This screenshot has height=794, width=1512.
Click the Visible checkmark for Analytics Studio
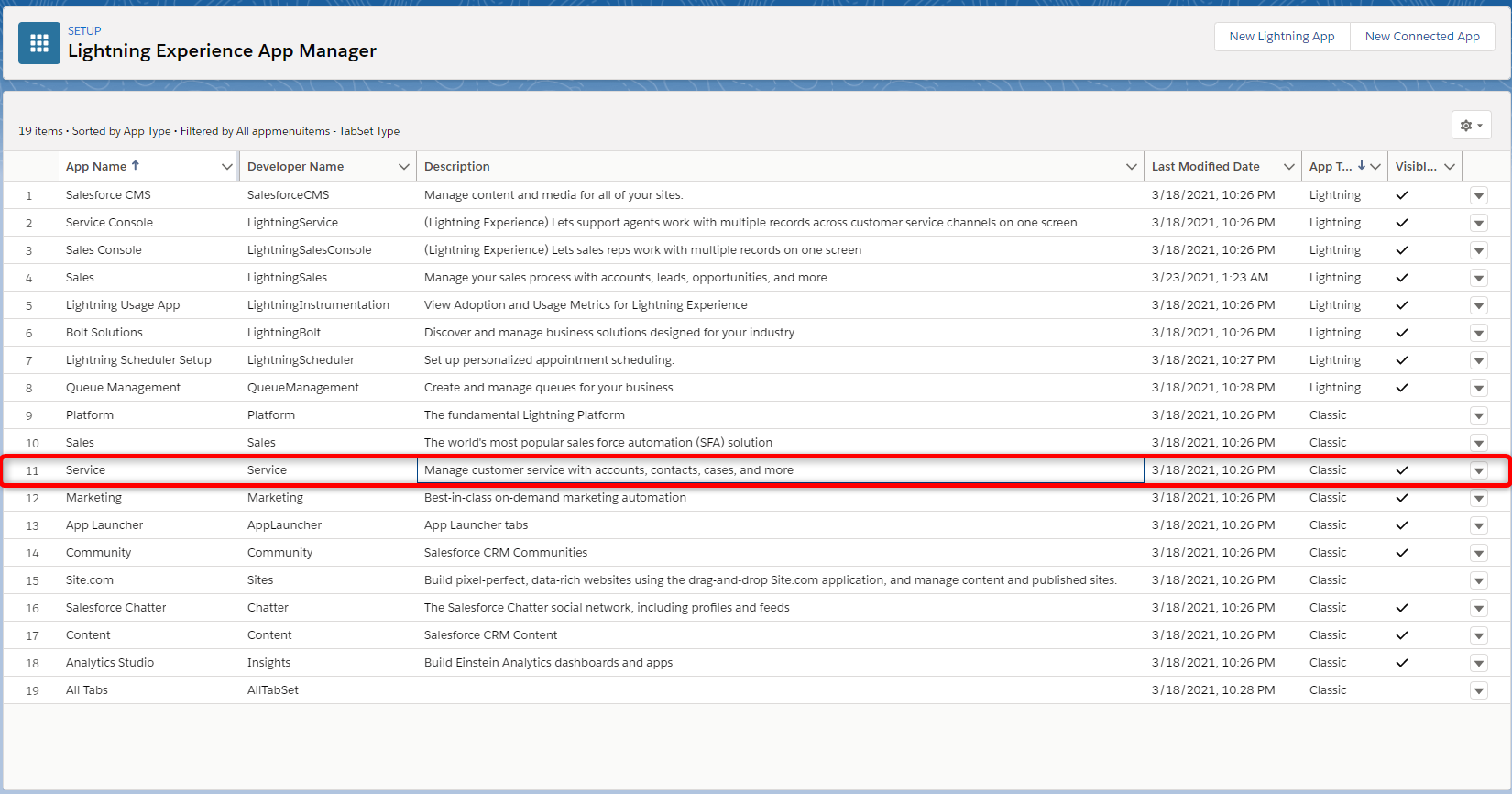[x=1402, y=663]
